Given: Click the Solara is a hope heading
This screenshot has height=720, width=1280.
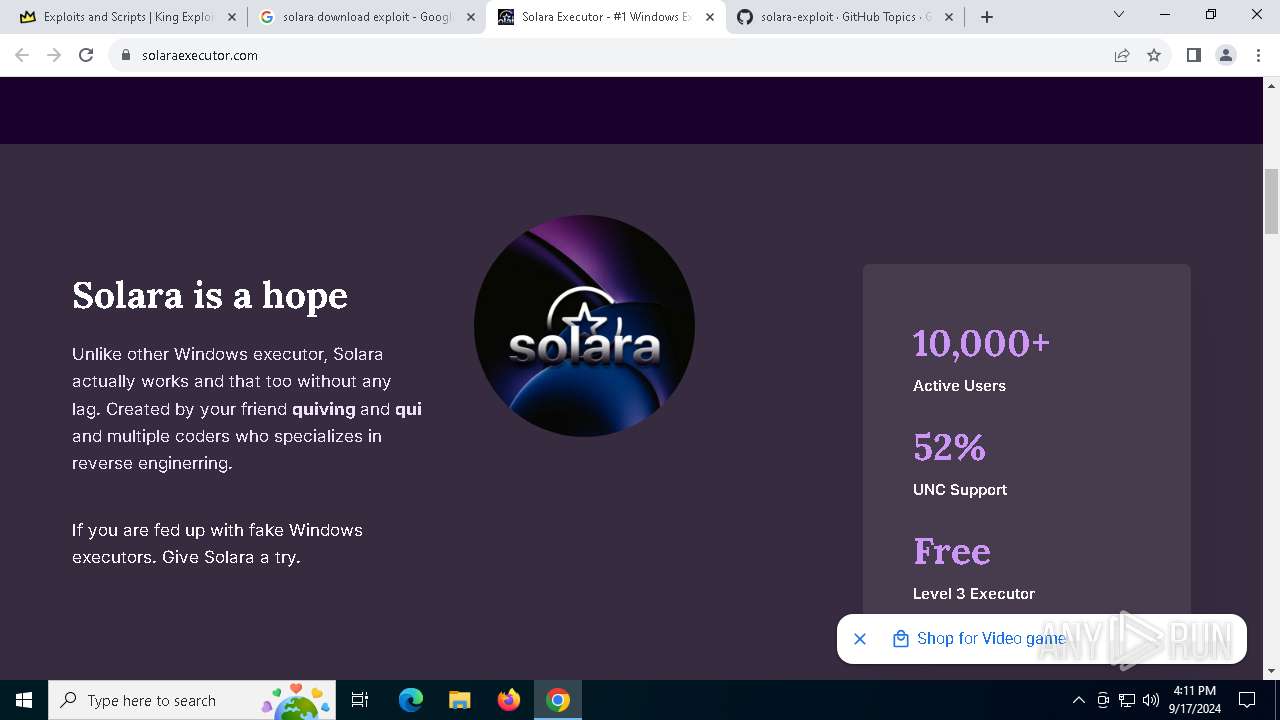Looking at the screenshot, I should [x=210, y=295].
